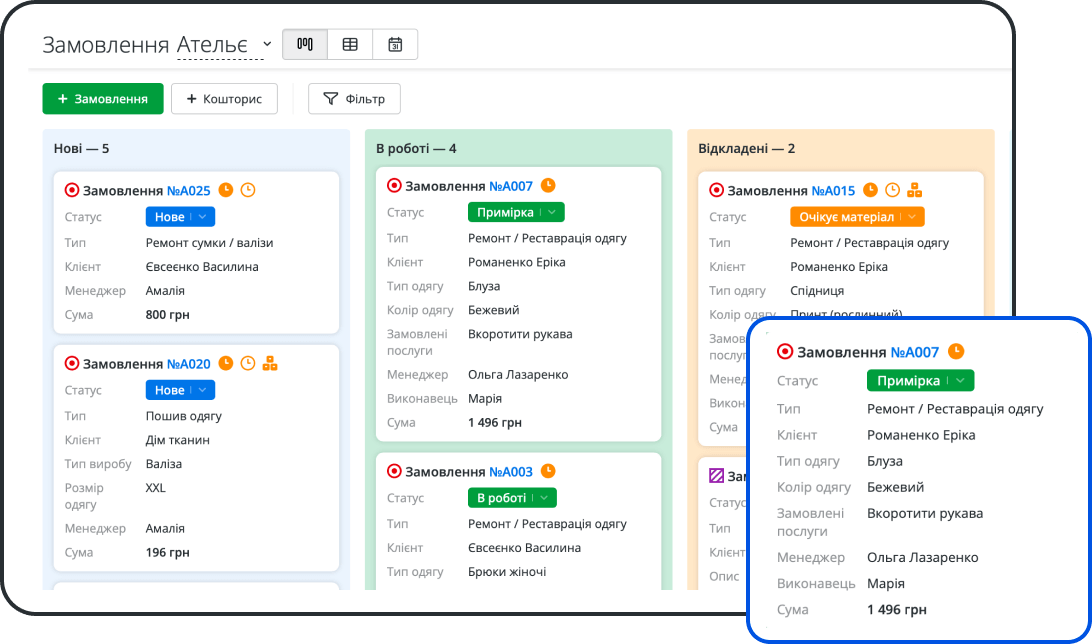Switch to calendar view
This screenshot has width=1092, height=644.
click(395, 45)
